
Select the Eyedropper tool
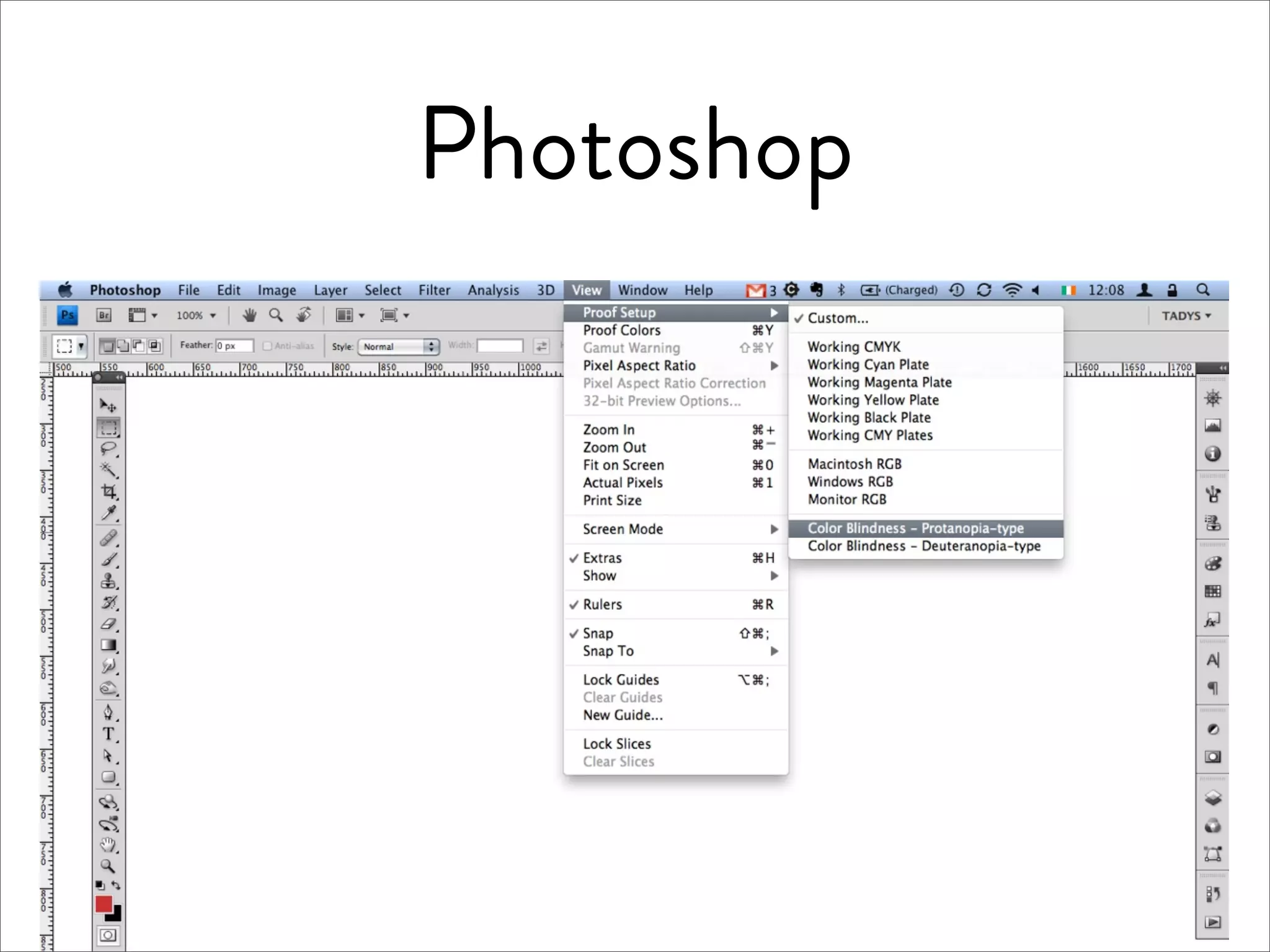pos(109,513)
